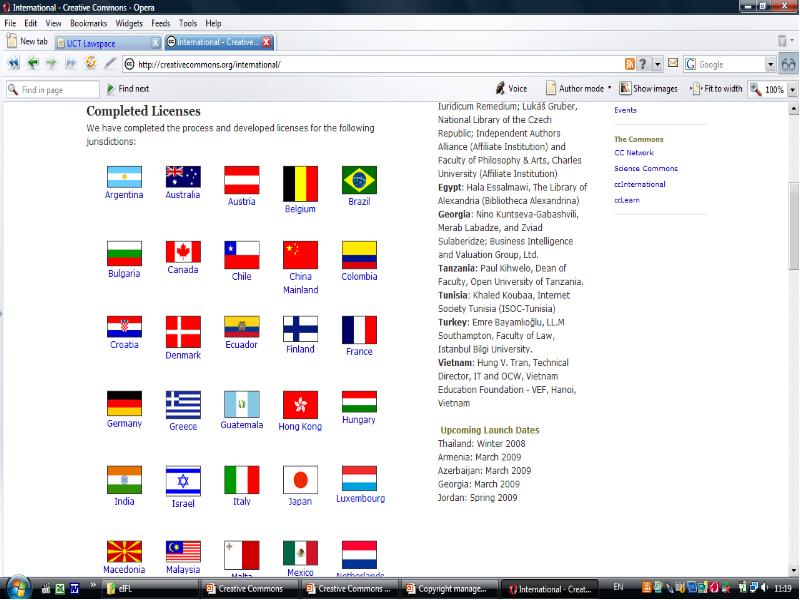The height and width of the screenshot is (600, 800).
Task: Toggle Author mode page style
Action: click(579, 89)
